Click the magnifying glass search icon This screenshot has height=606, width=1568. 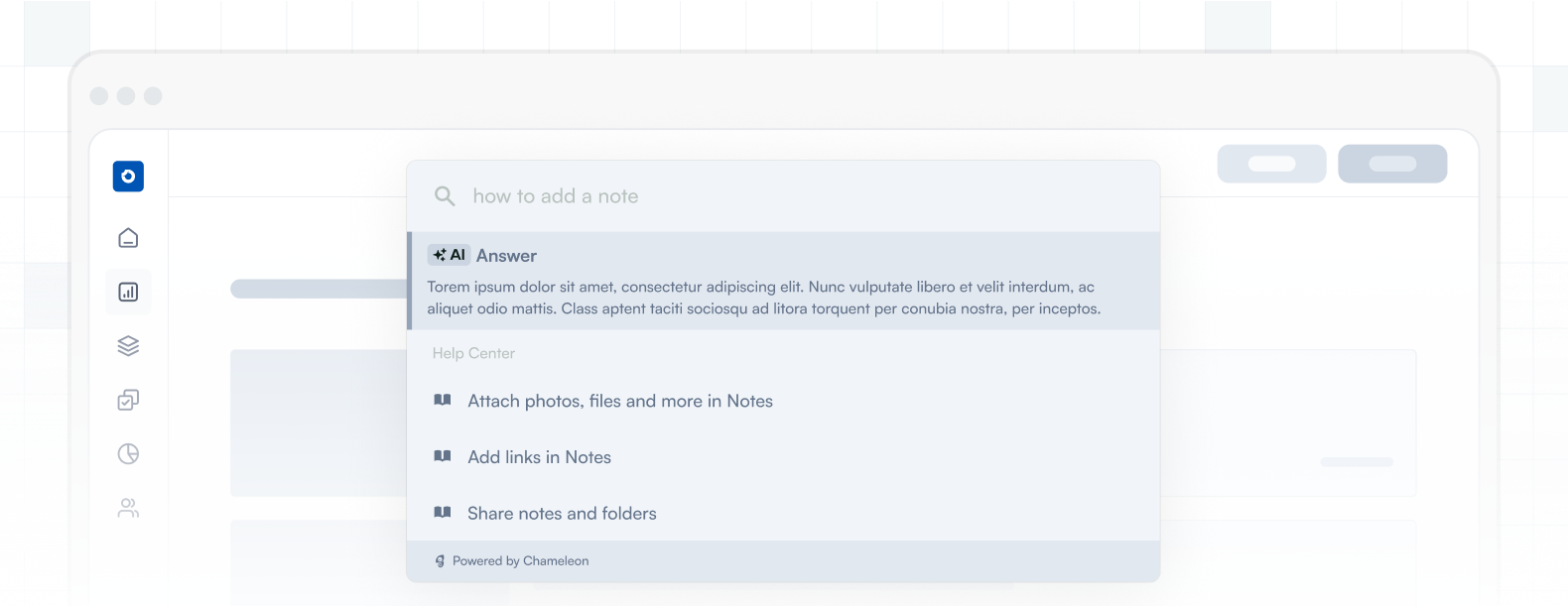tap(445, 196)
